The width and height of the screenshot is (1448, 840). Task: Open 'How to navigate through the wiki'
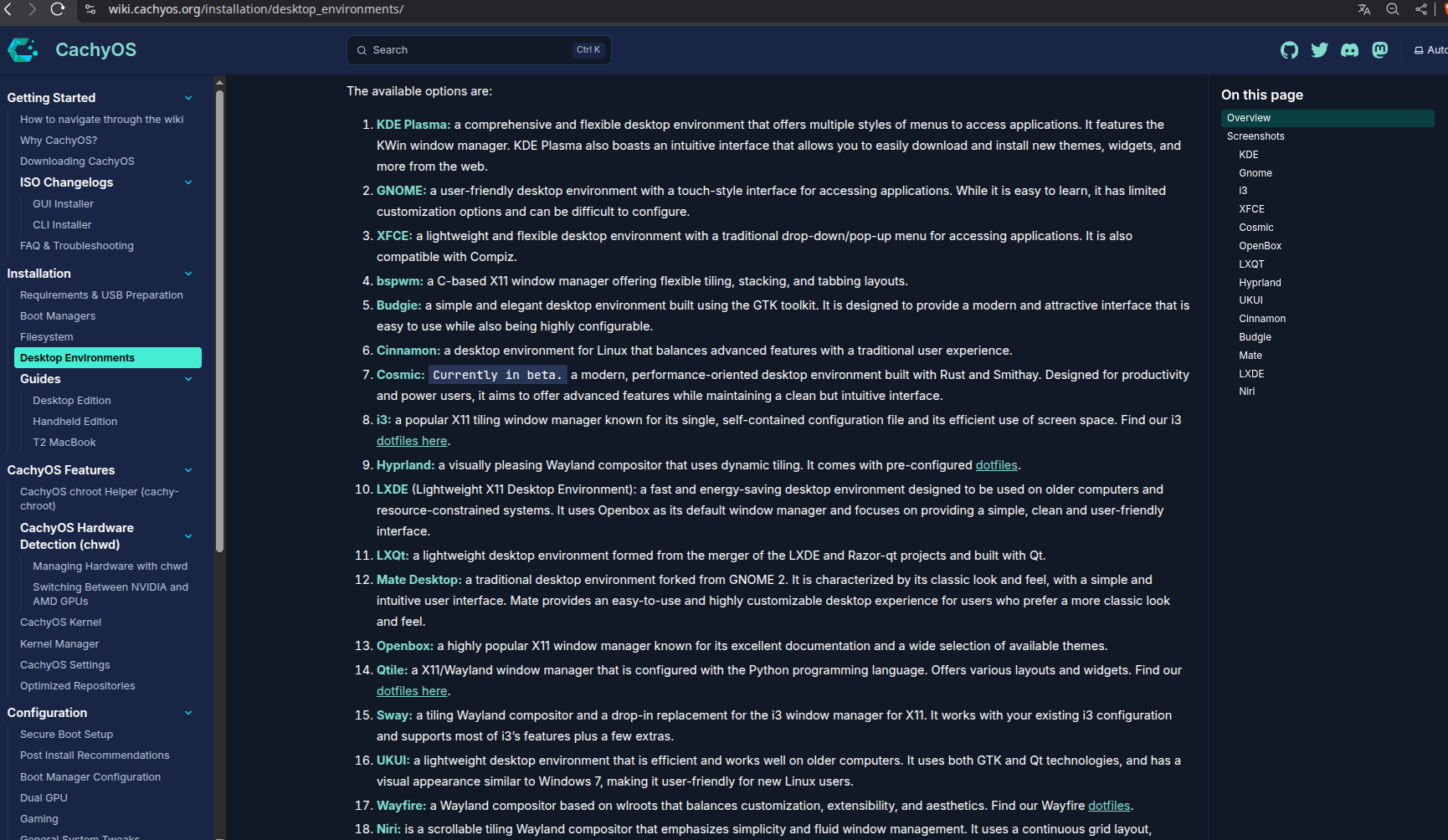coord(101,120)
